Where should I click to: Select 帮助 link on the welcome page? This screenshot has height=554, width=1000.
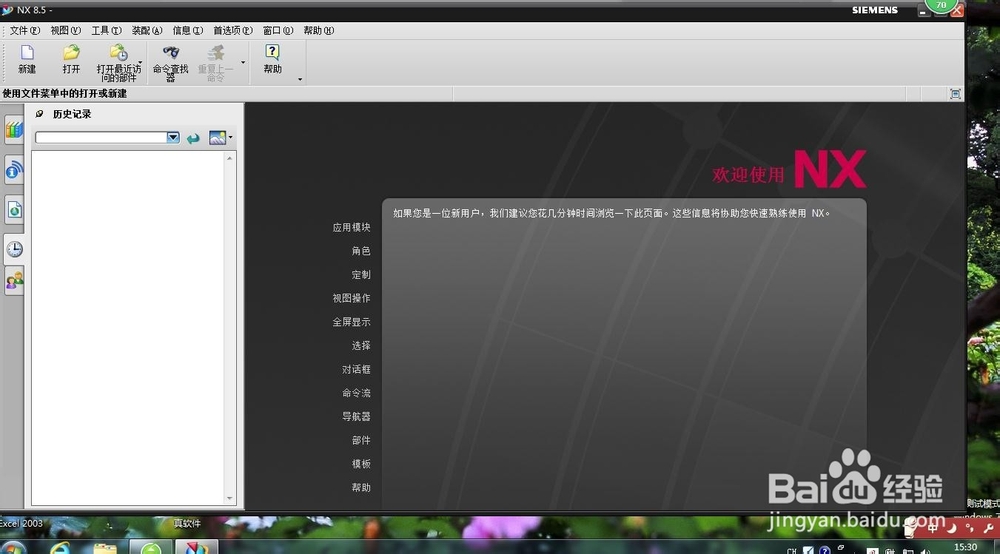coord(360,487)
